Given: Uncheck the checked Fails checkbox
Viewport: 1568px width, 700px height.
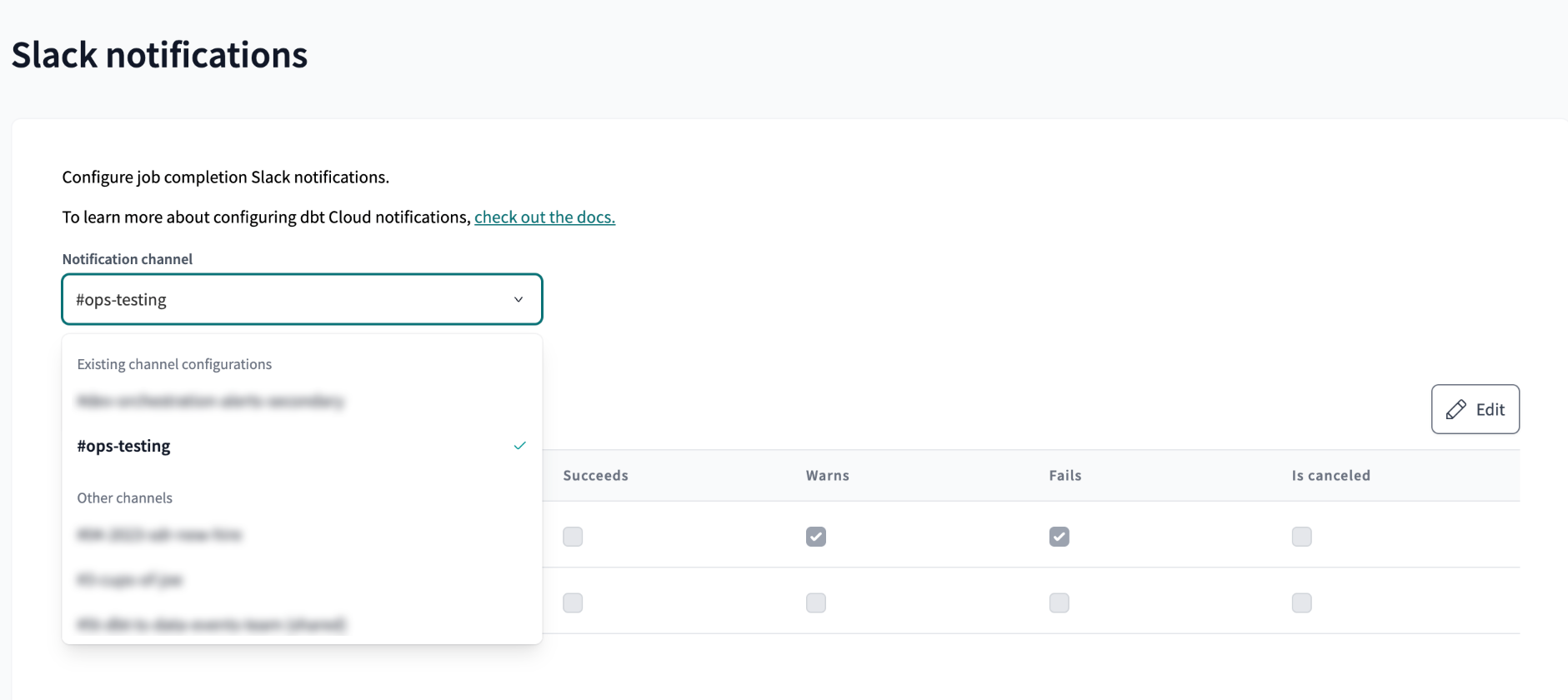Looking at the screenshot, I should [x=1059, y=537].
